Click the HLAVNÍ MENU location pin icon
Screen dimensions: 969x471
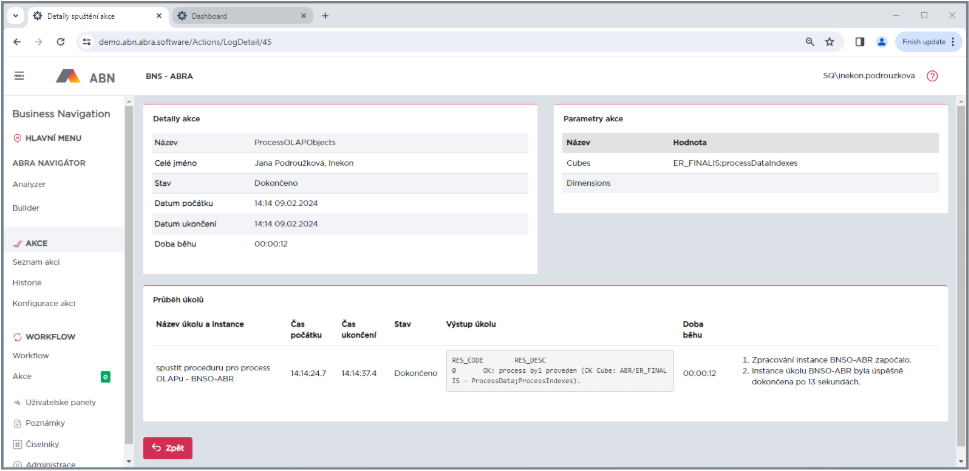coord(17,138)
